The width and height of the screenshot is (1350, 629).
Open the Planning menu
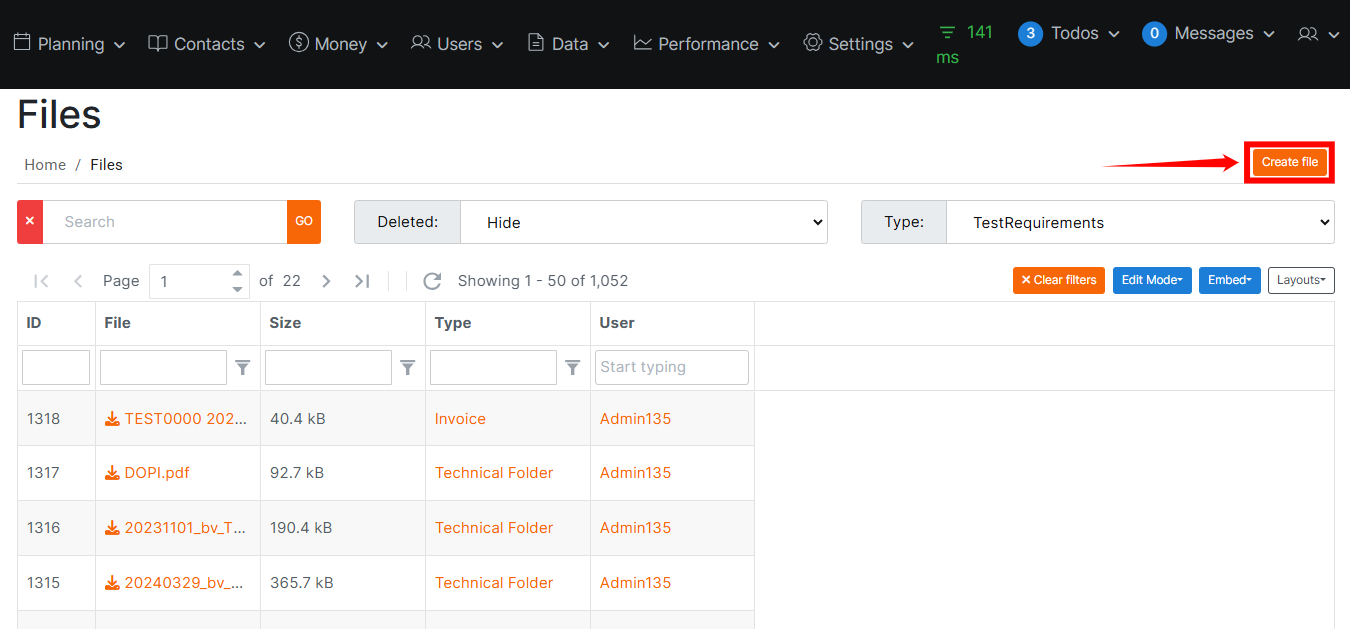pyautogui.click(x=69, y=44)
